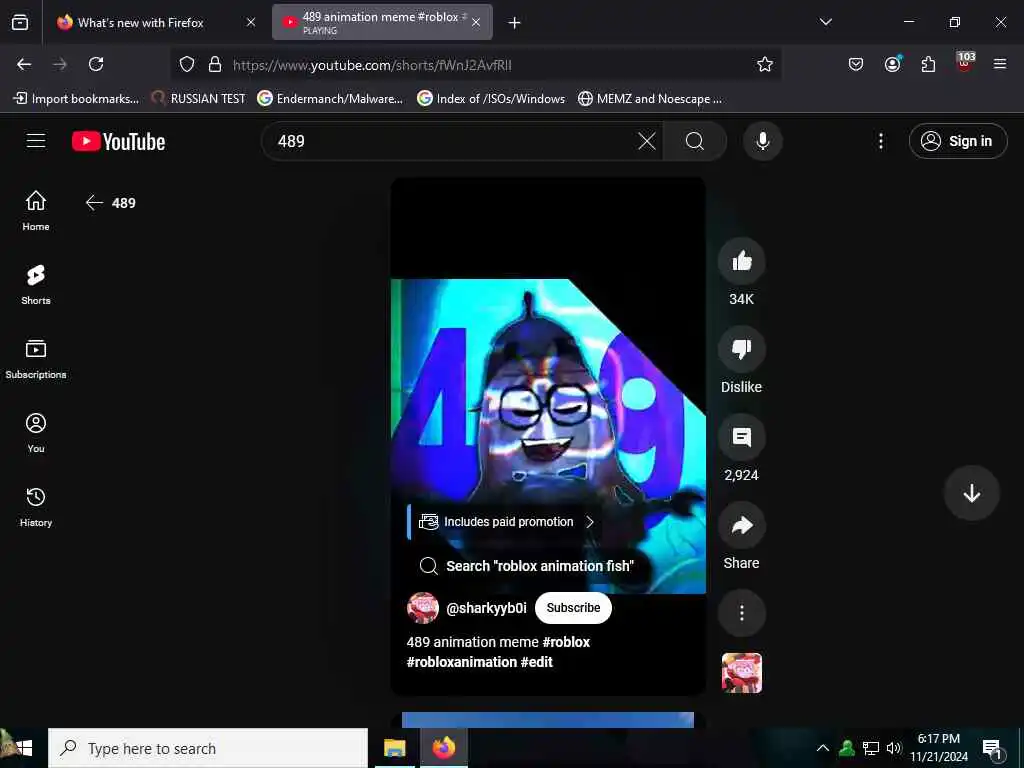Expand Includes paid promotion chevron
1024x768 pixels.
(590, 522)
